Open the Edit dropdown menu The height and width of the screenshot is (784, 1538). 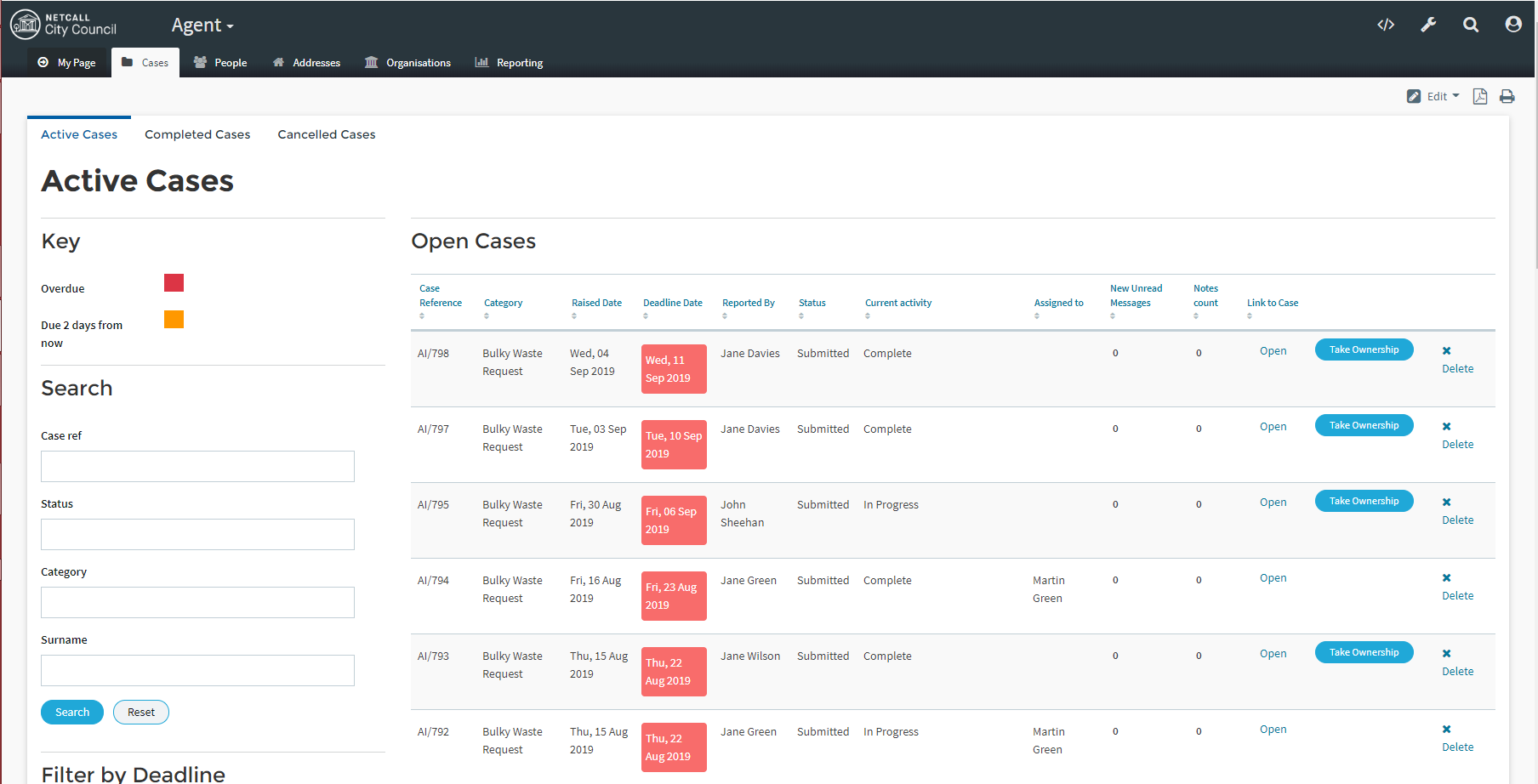coord(1434,96)
